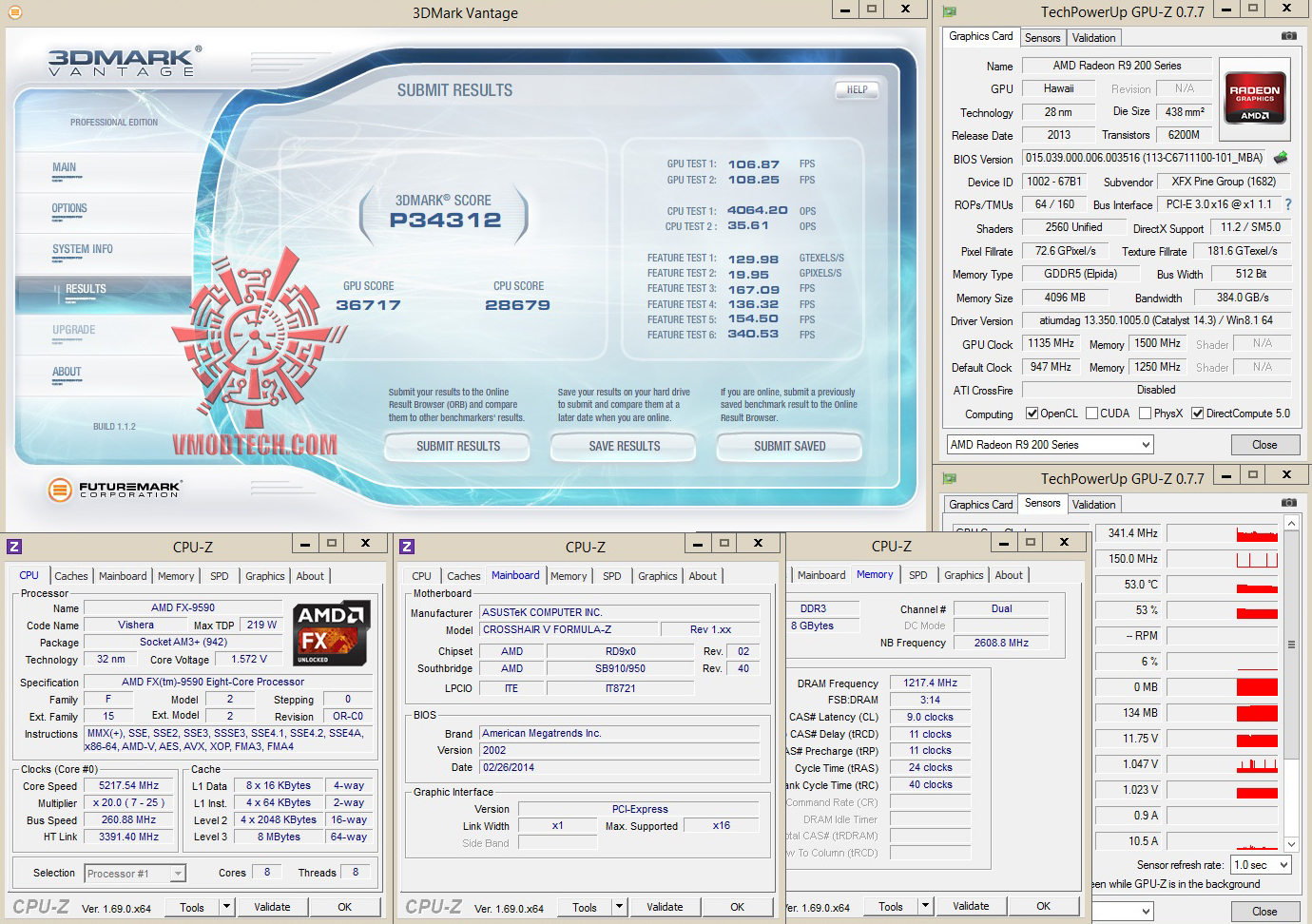
Task: Click the CPU score value 28679
Action: (517, 305)
